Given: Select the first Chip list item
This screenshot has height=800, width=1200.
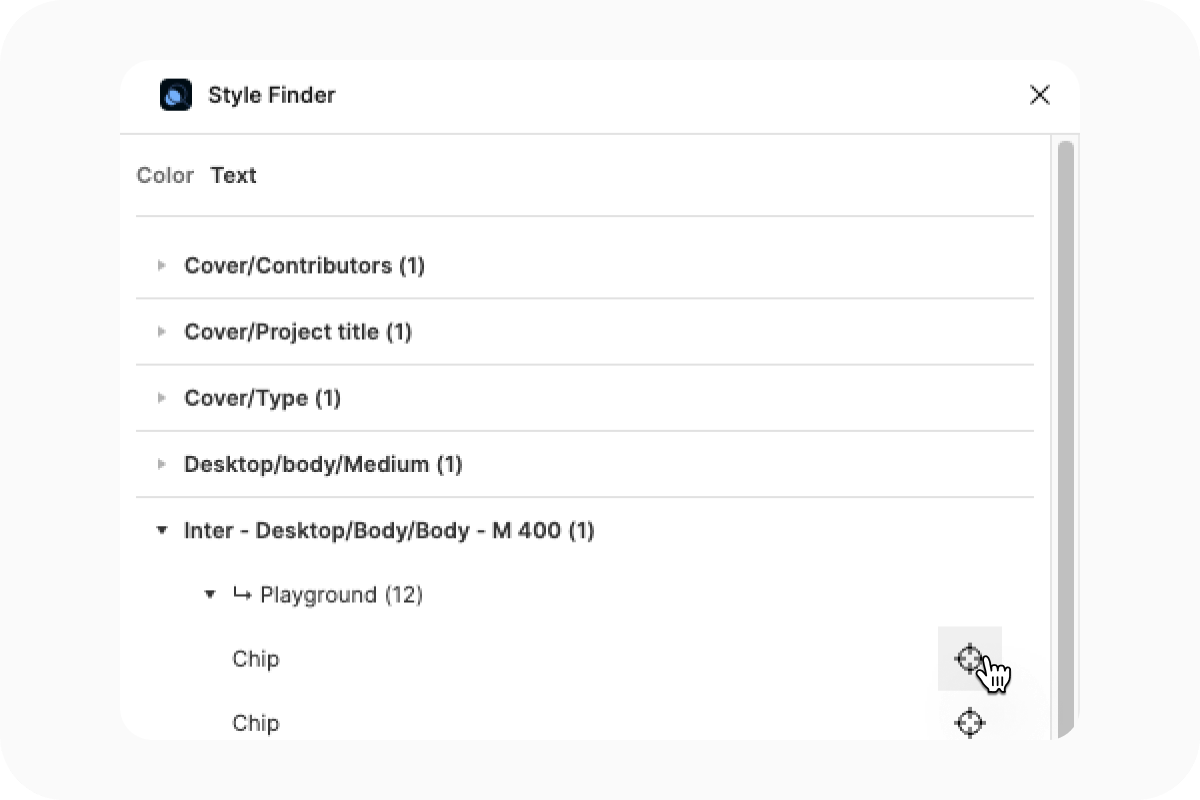Looking at the screenshot, I should 256,659.
